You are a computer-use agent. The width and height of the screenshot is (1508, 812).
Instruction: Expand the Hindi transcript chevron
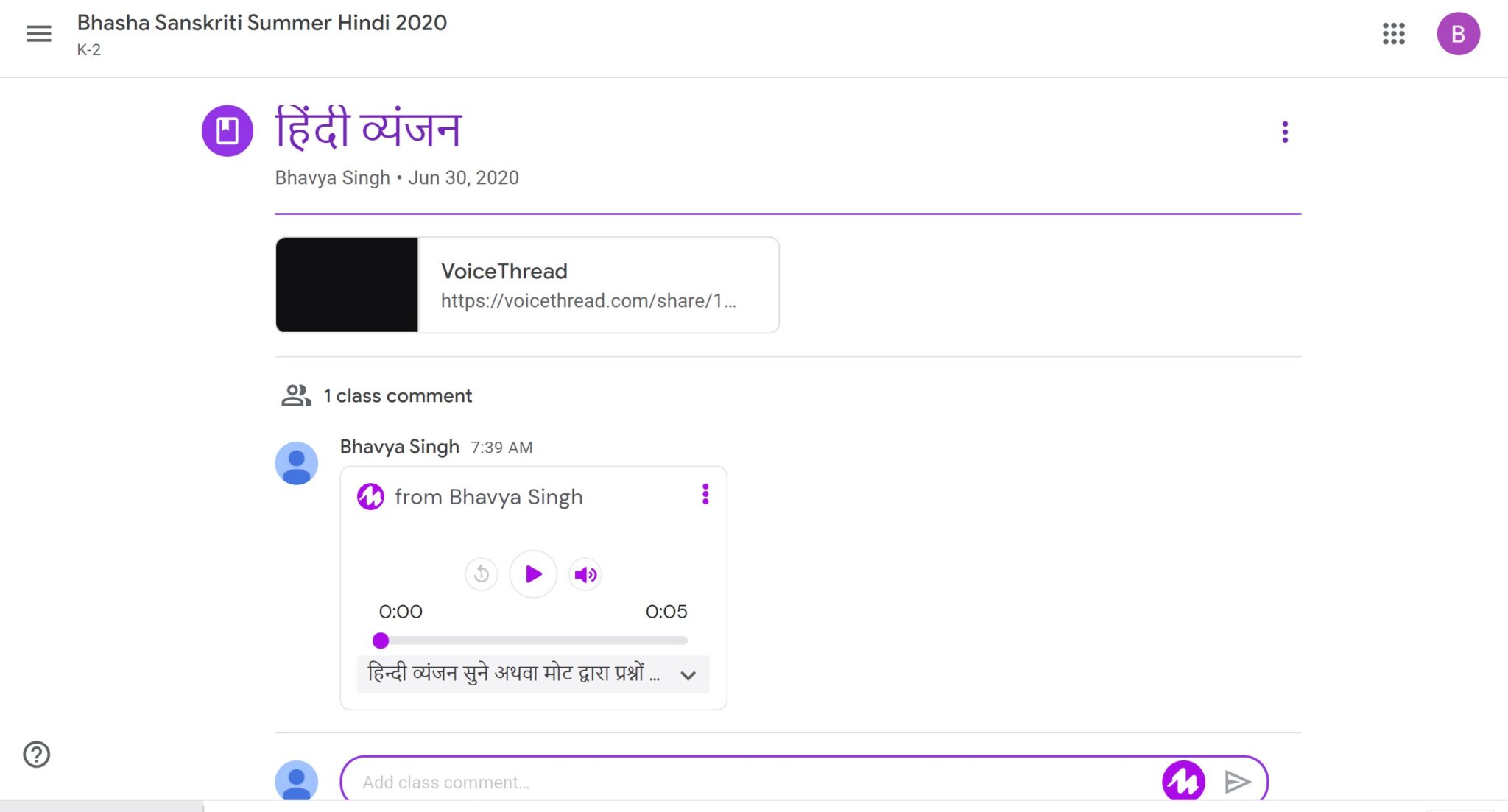(688, 675)
